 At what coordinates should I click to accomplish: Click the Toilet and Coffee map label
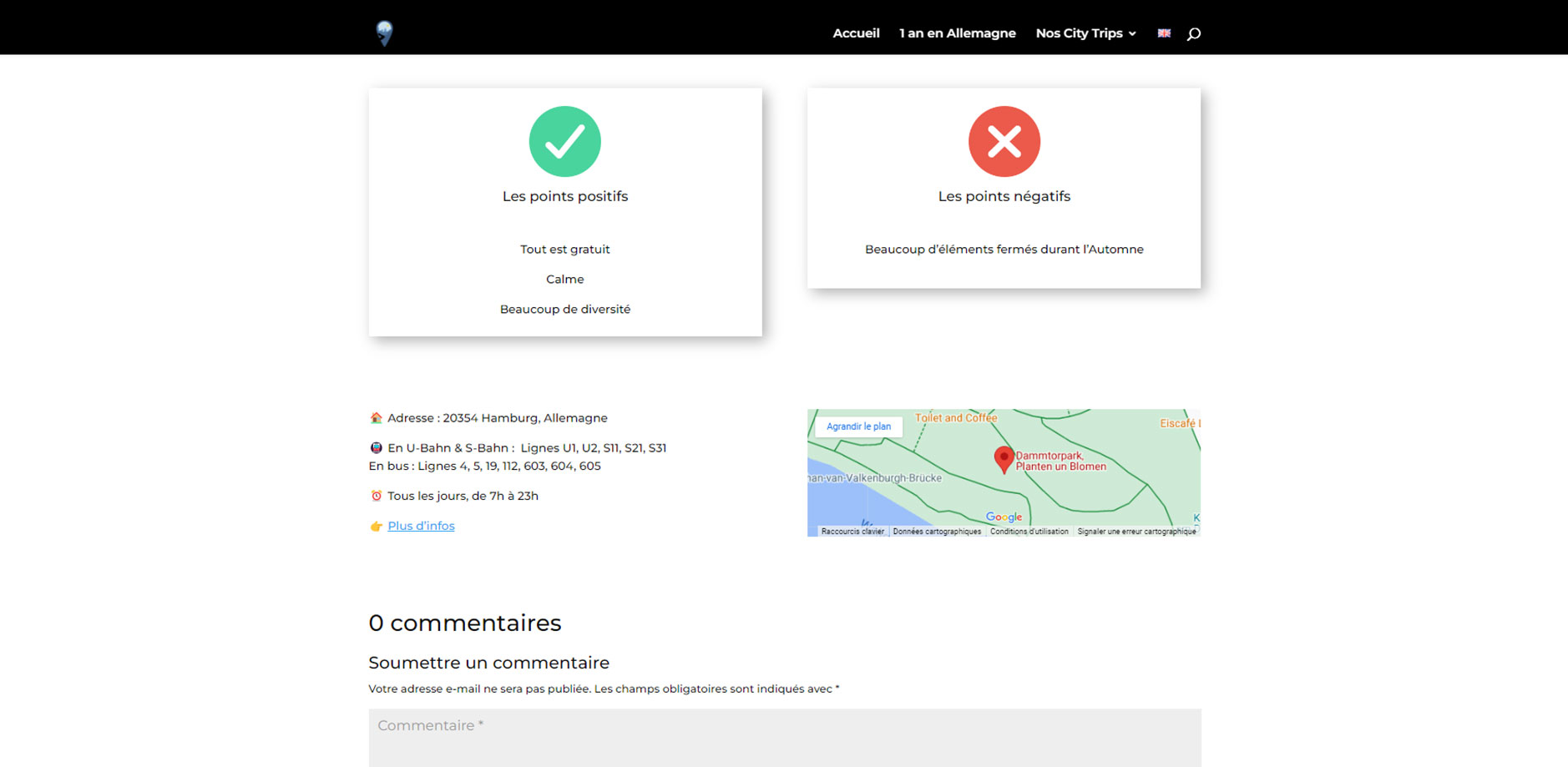click(956, 418)
